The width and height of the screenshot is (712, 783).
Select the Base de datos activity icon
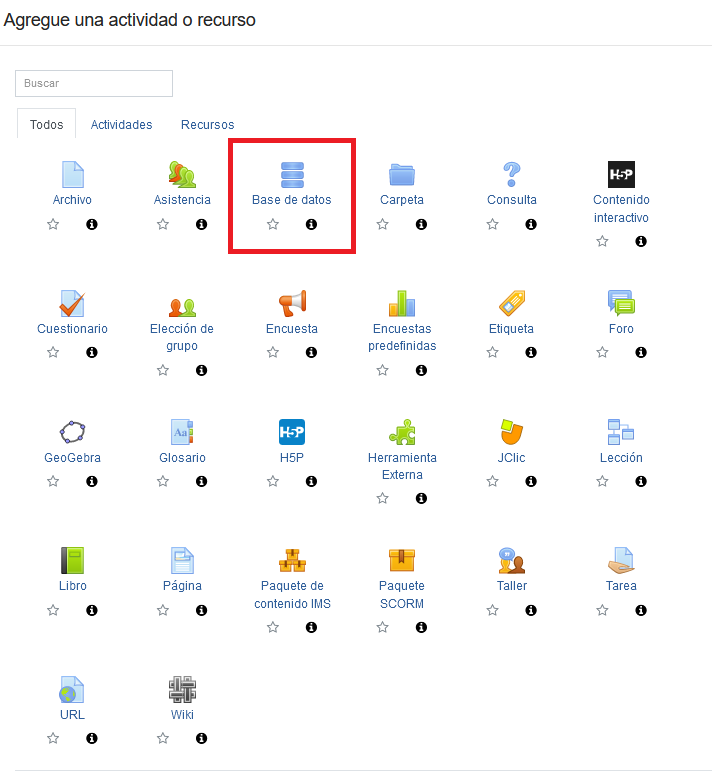(292, 174)
